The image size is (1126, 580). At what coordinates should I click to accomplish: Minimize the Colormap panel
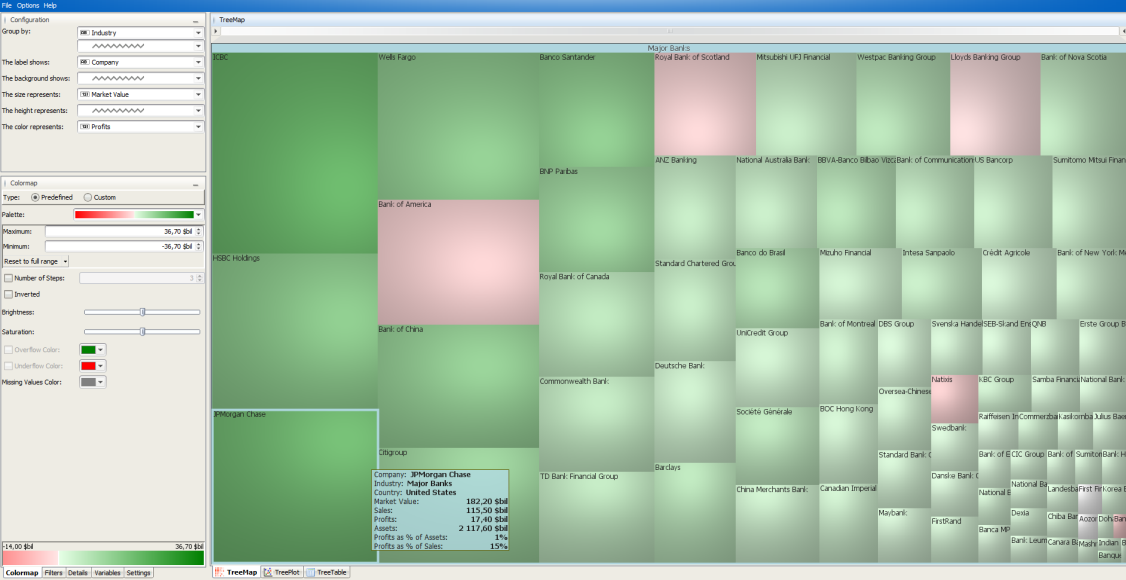click(195, 184)
